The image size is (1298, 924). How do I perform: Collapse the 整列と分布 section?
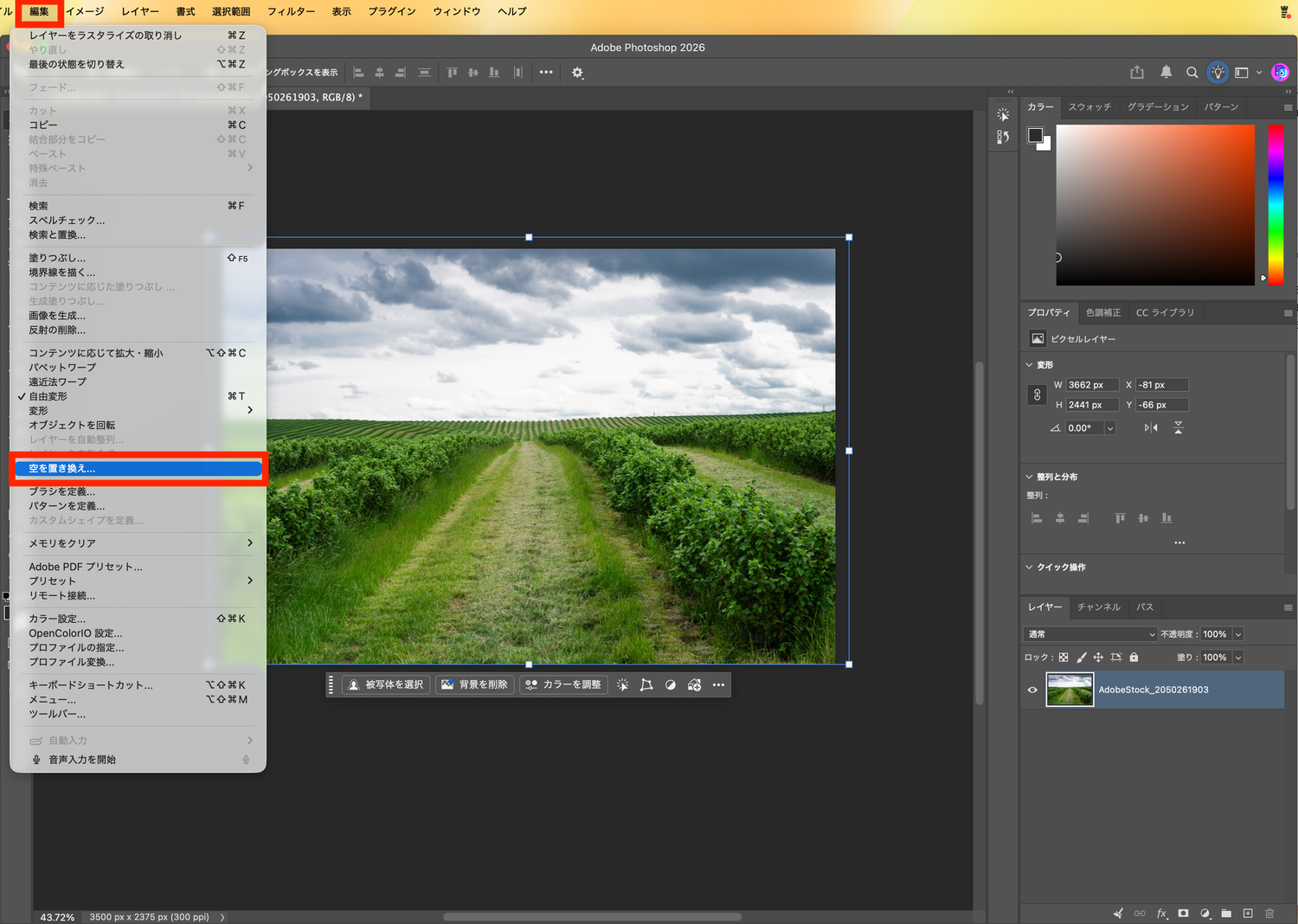click(x=1030, y=477)
